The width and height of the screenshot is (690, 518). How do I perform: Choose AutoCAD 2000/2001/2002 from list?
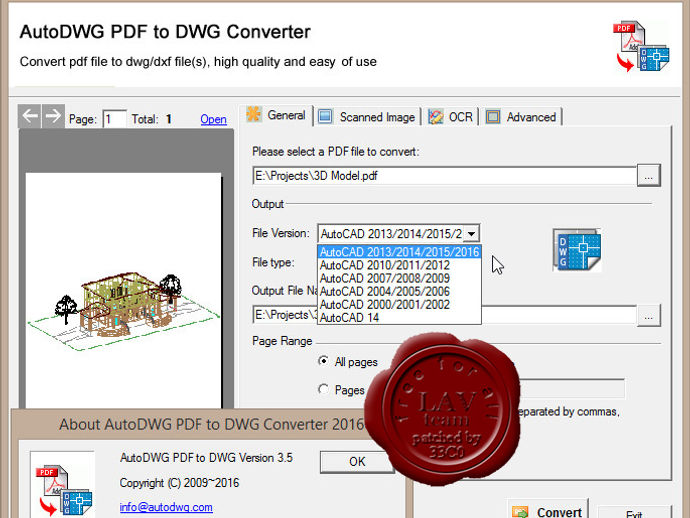(x=399, y=305)
